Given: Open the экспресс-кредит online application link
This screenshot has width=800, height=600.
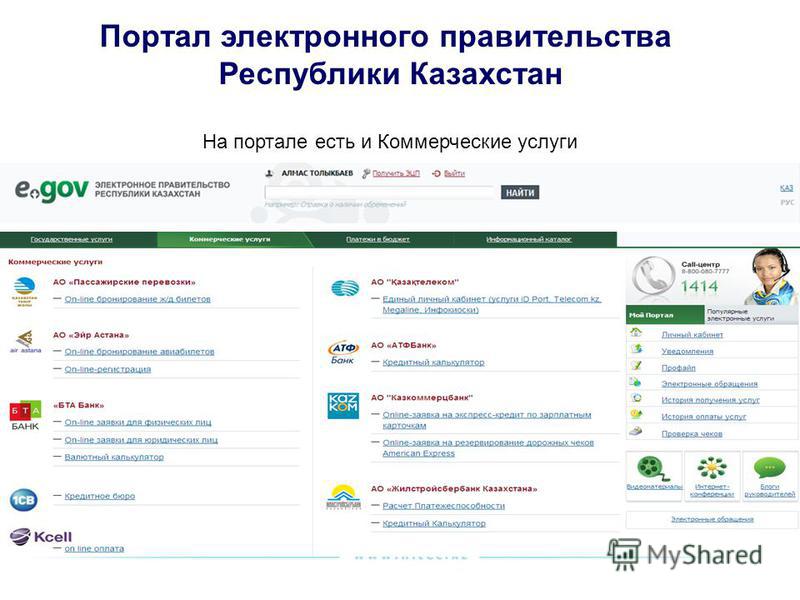Looking at the screenshot, I should 487,420.
